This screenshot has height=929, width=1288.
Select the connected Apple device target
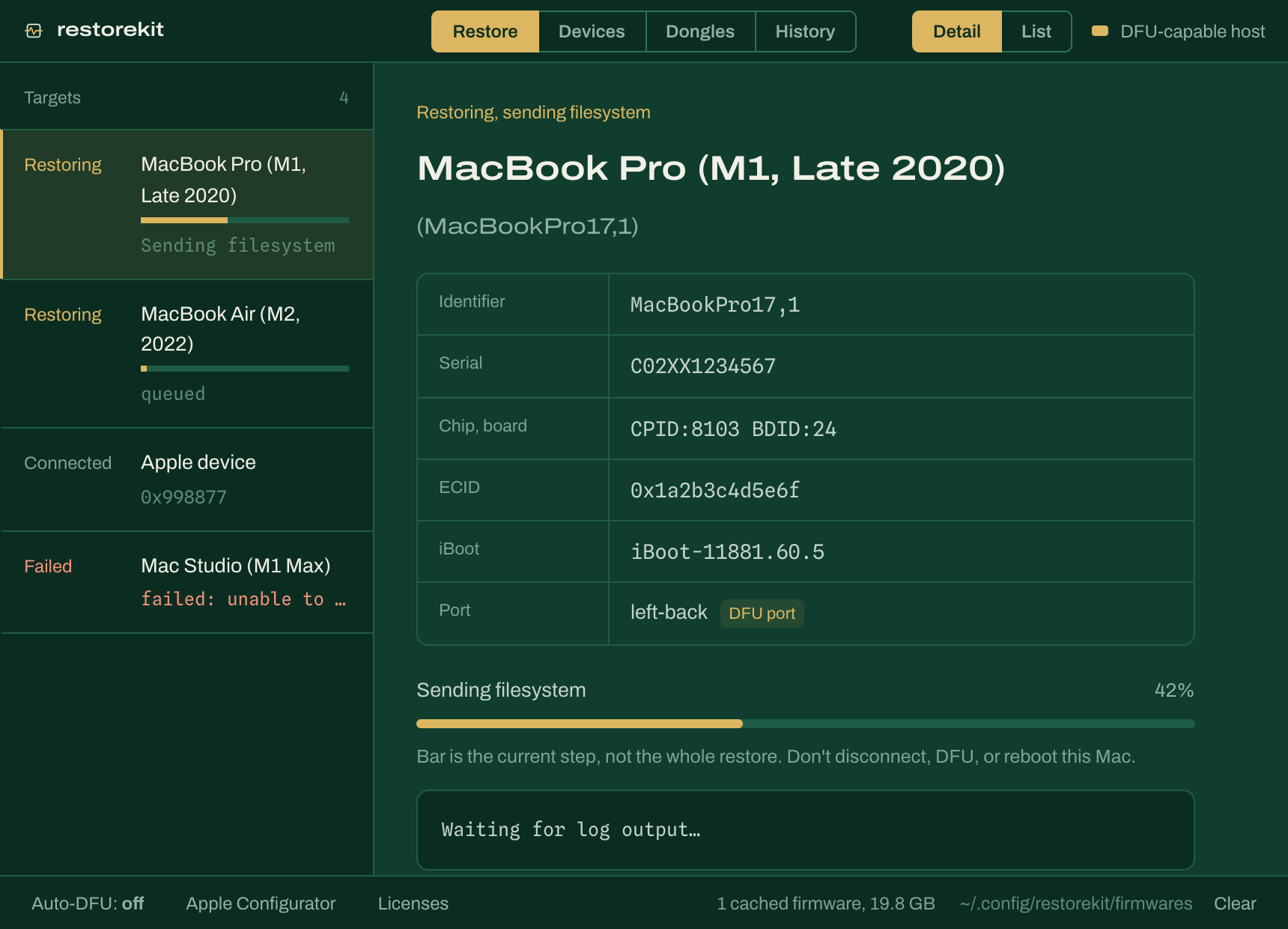187,479
